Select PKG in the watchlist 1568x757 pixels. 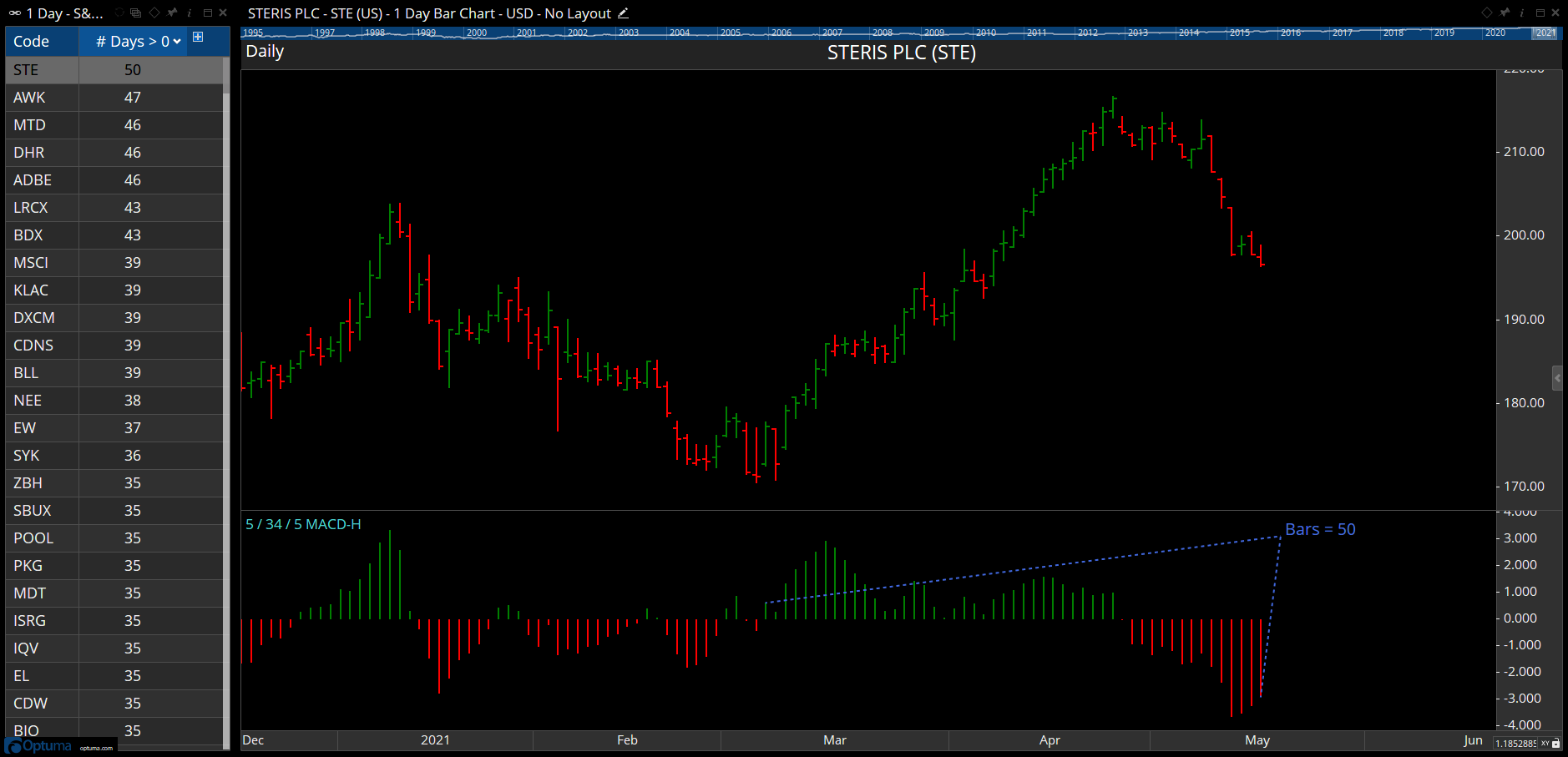click(114, 566)
